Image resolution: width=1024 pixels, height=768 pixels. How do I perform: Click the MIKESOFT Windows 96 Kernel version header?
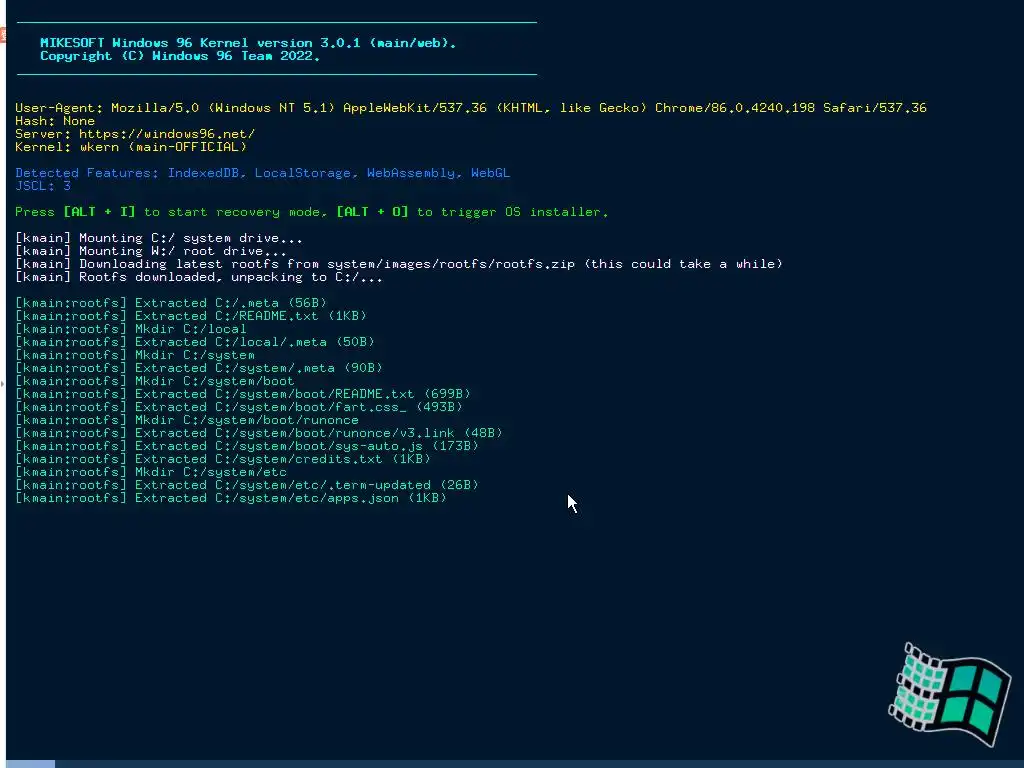[248, 43]
